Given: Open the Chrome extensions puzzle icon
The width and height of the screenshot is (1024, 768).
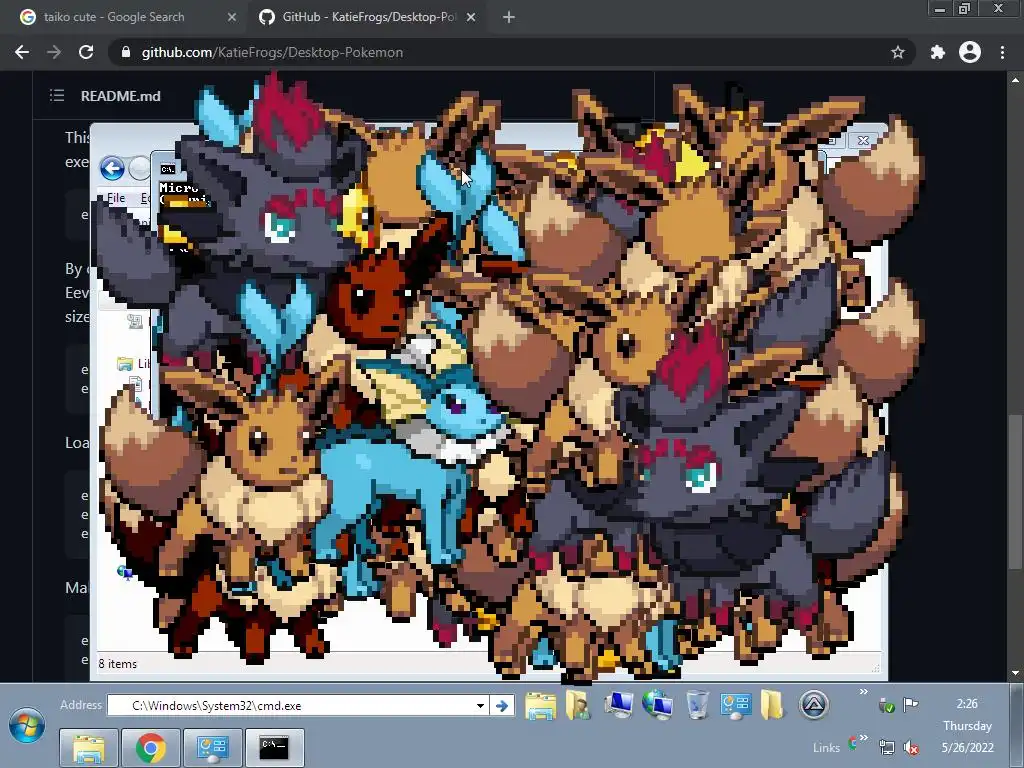Looking at the screenshot, I should [x=938, y=52].
